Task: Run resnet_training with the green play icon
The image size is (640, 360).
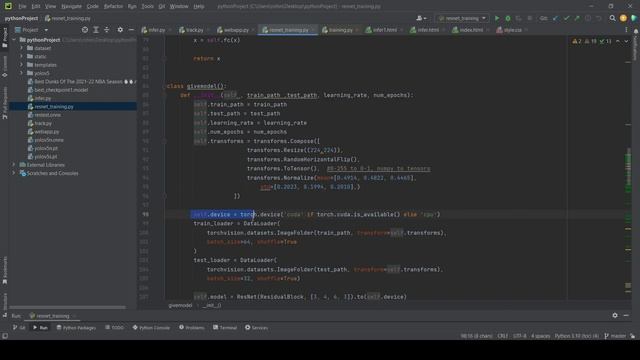Action: click(x=497, y=18)
